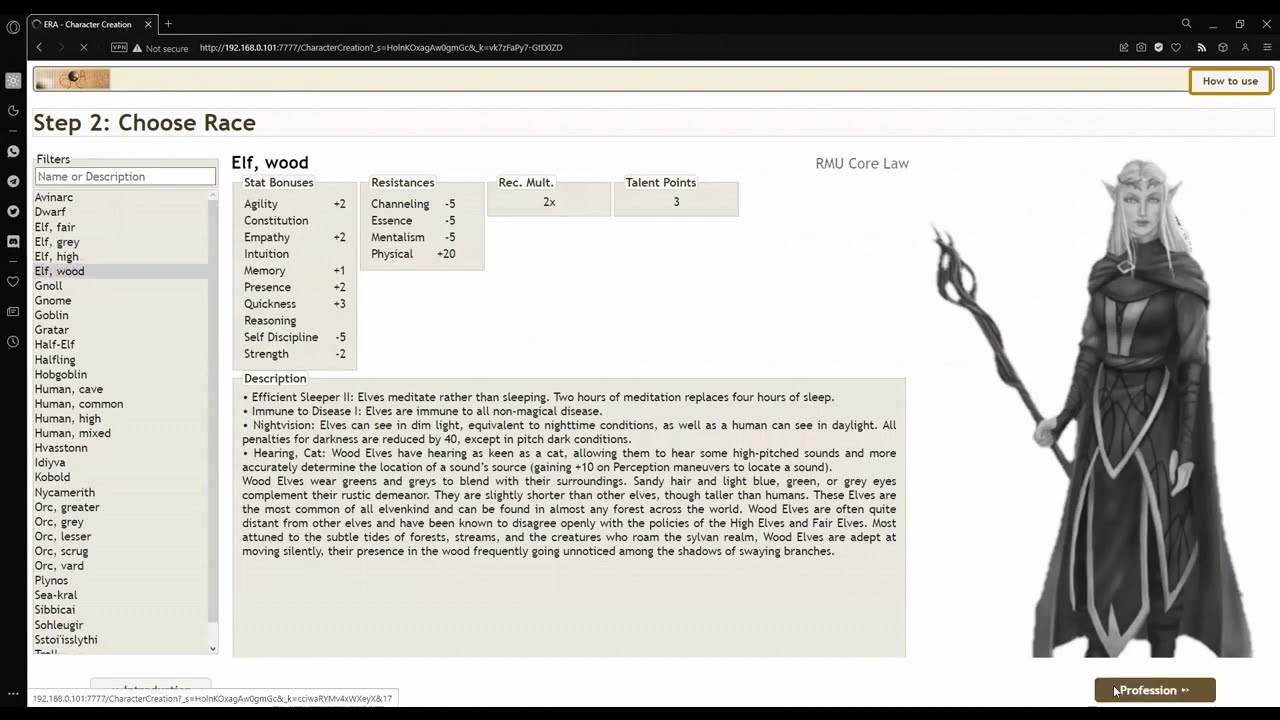
Task: Open Telegram from the sidebar
Action: (x=13, y=181)
